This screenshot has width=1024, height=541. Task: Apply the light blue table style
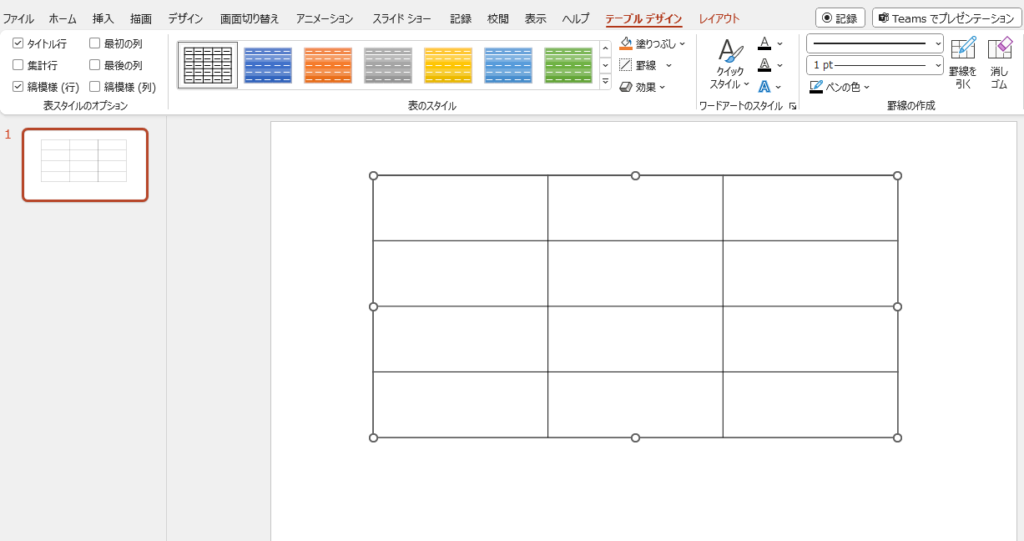pyautogui.click(x=508, y=65)
